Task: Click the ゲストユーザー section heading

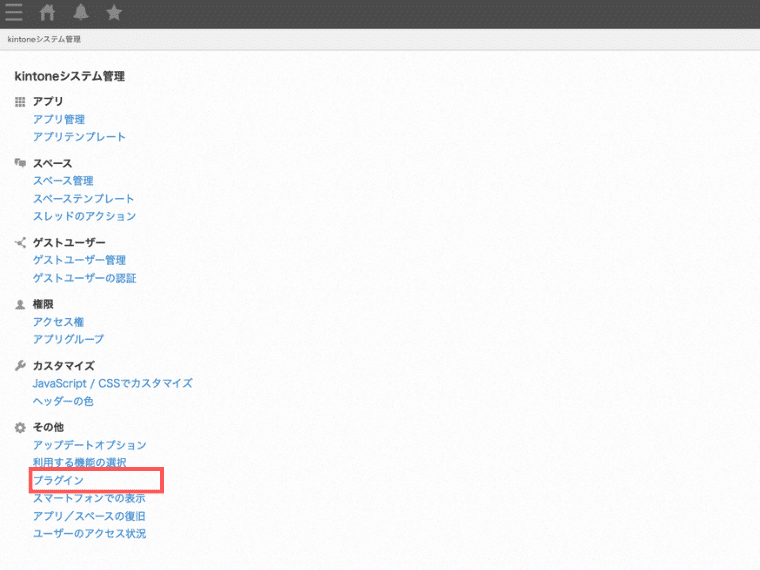Action: pos(69,242)
